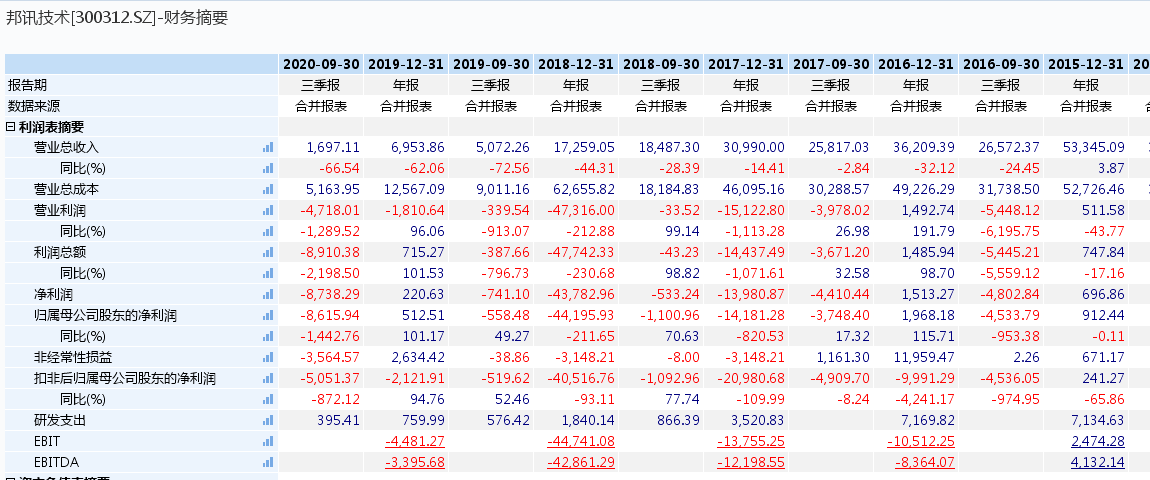This screenshot has width=1150, height=480.
Task: Open chart icon for 非经常性损益 row
Action: point(268,358)
